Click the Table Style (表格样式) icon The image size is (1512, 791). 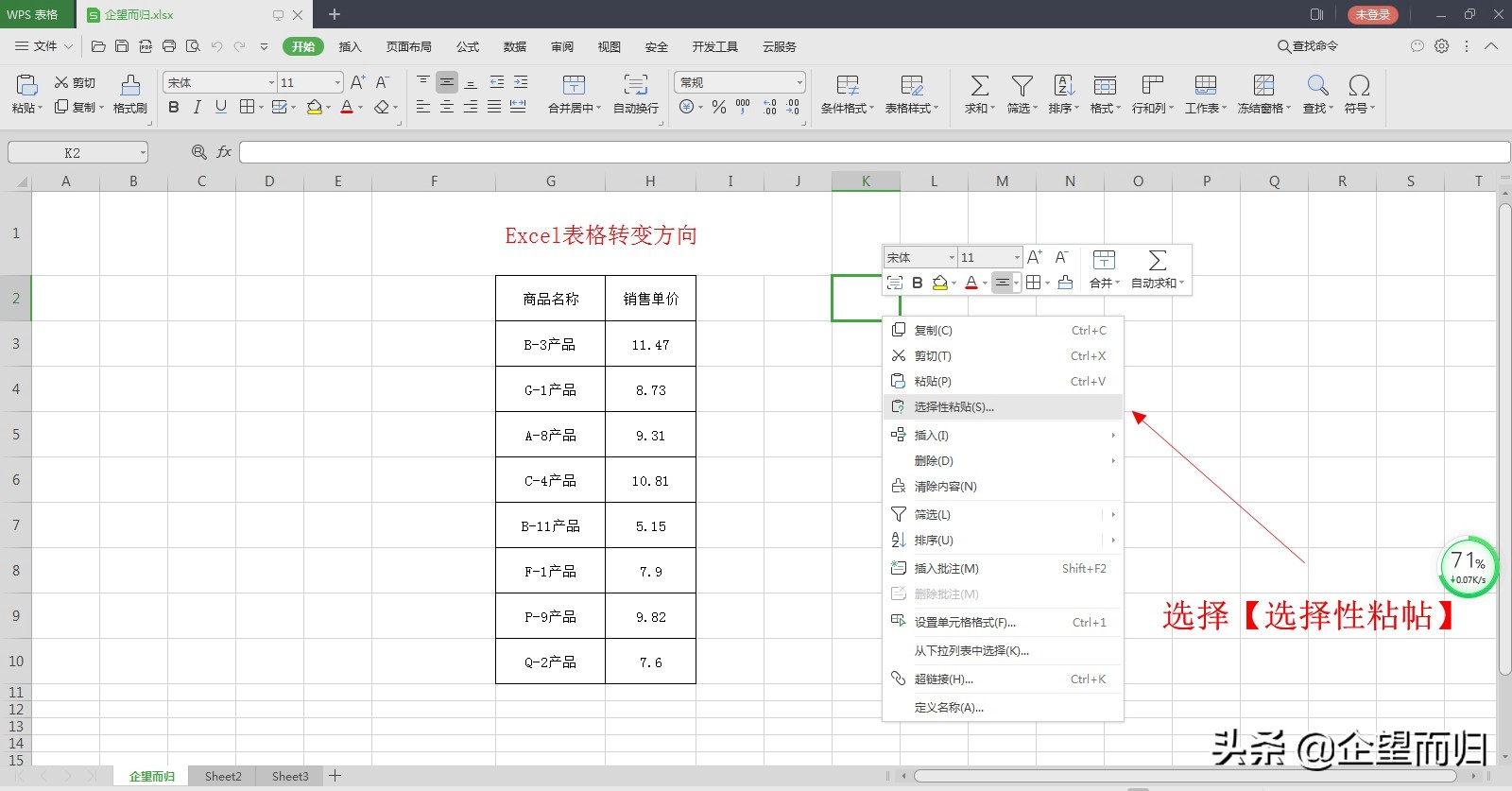[912, 86]
